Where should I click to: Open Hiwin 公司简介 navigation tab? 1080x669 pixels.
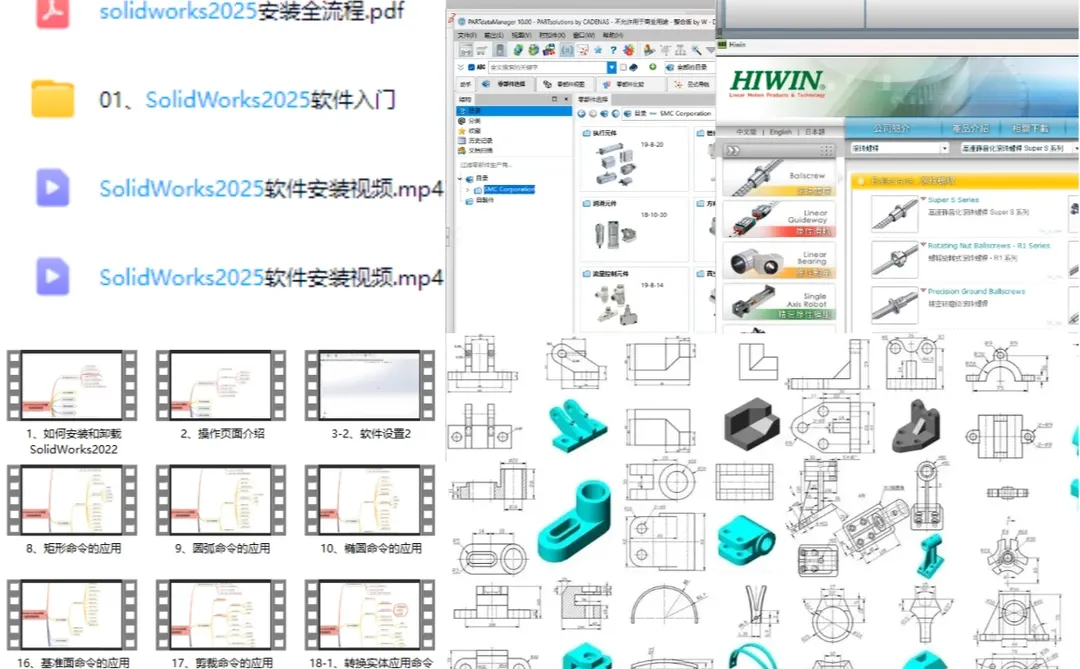click(x=891, y=128)
